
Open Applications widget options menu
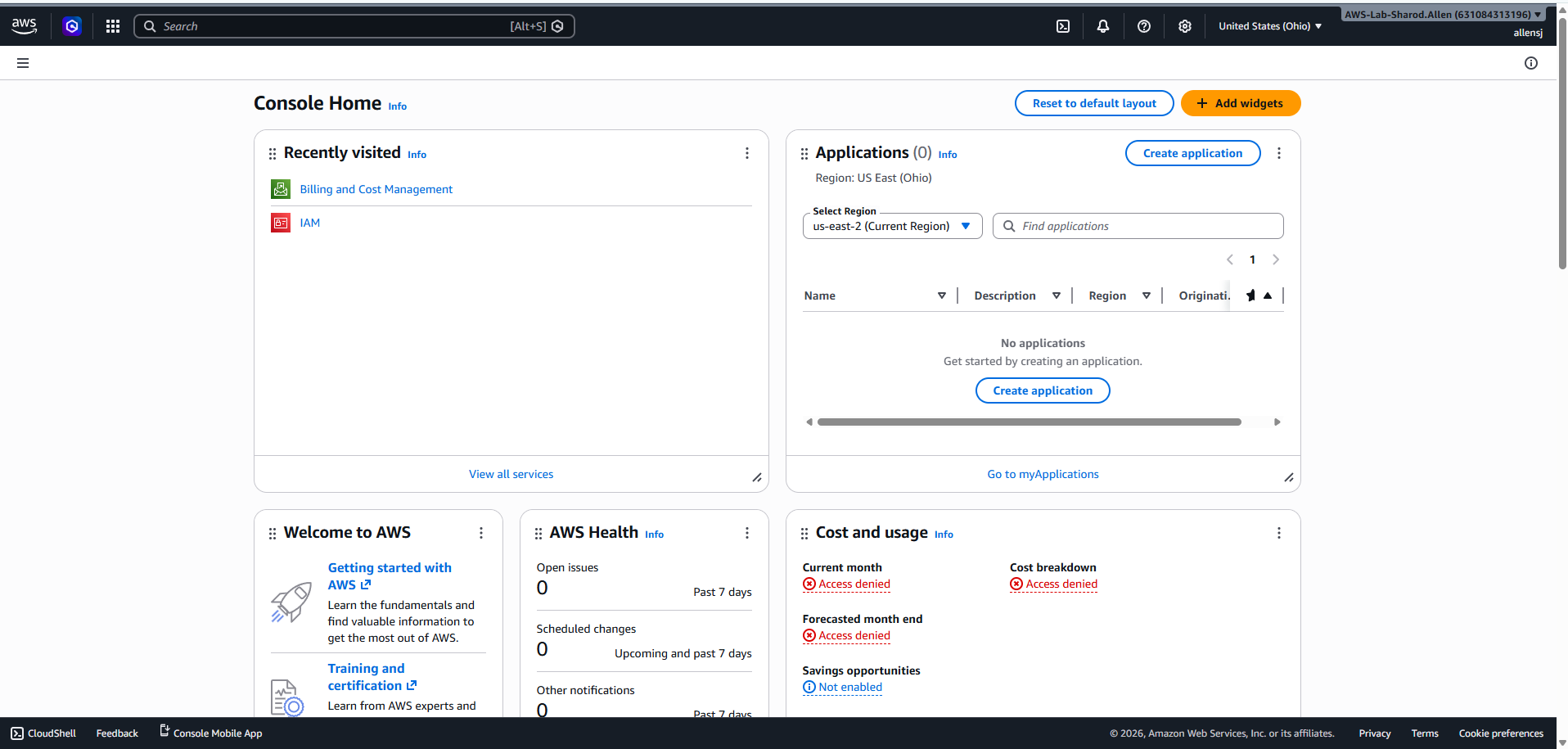point(1279,153)
